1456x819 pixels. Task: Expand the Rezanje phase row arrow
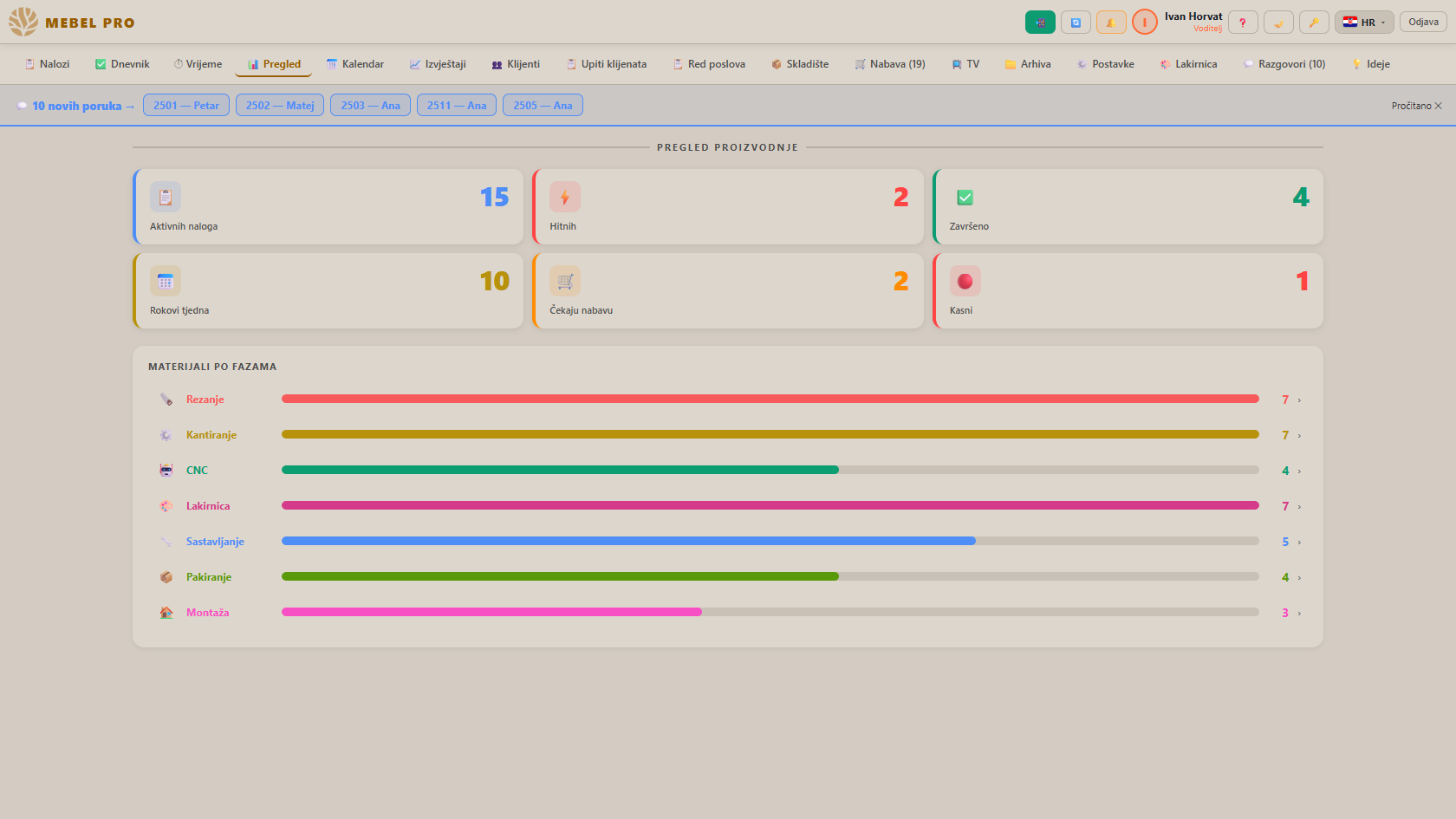1299,400
